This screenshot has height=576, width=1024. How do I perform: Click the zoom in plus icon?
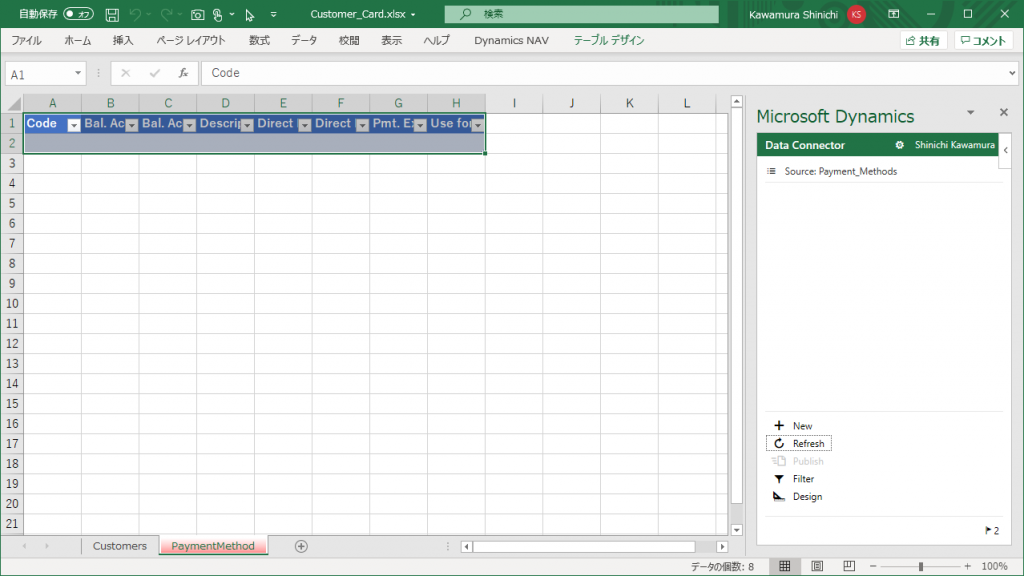(968, 566)
